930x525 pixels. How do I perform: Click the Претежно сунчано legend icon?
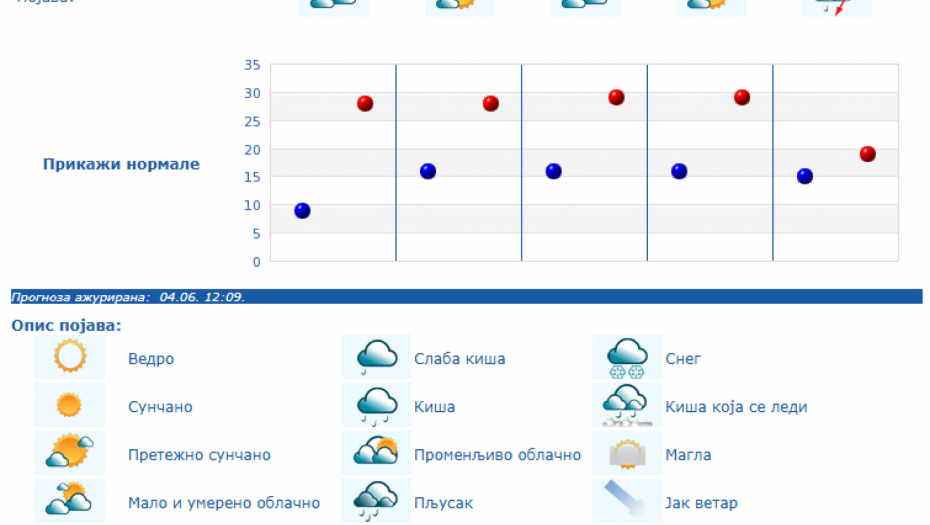pyautogui.click(x=70, y=453)
